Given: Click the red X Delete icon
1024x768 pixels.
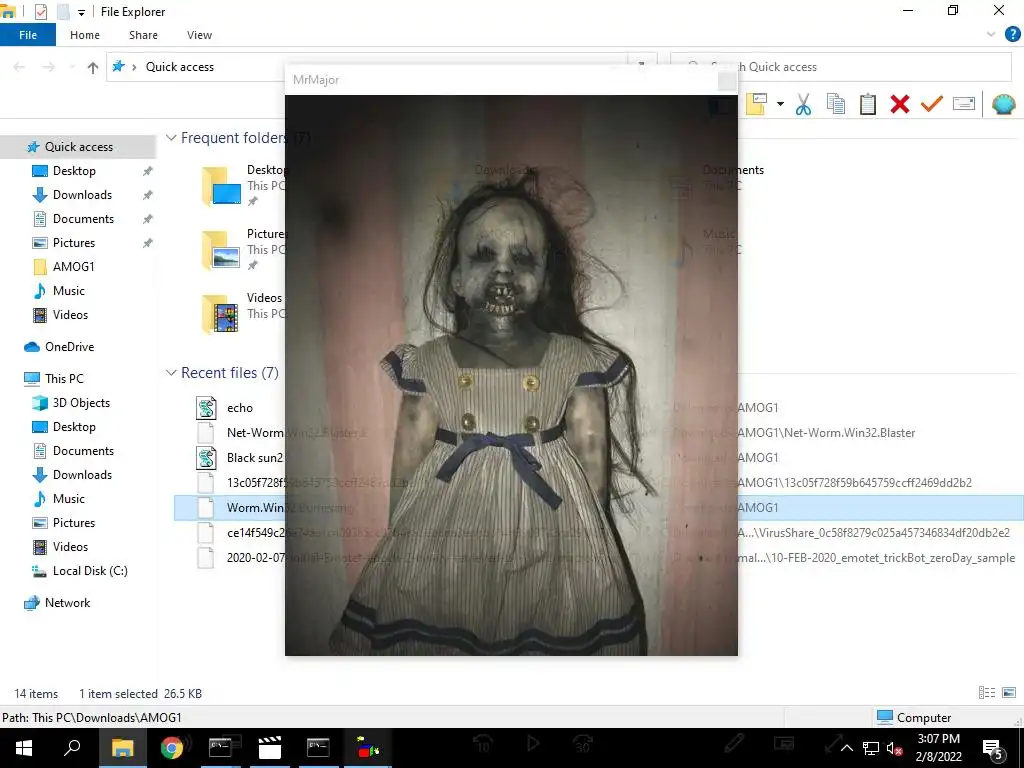Looking at the screenshot, I should coord(899,104).
